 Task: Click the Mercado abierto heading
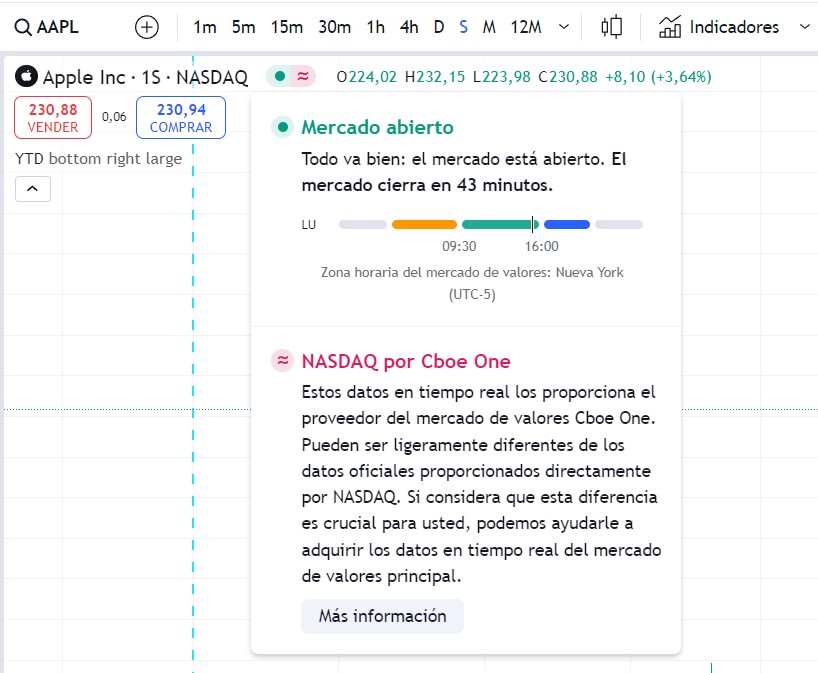coord(377,127)
